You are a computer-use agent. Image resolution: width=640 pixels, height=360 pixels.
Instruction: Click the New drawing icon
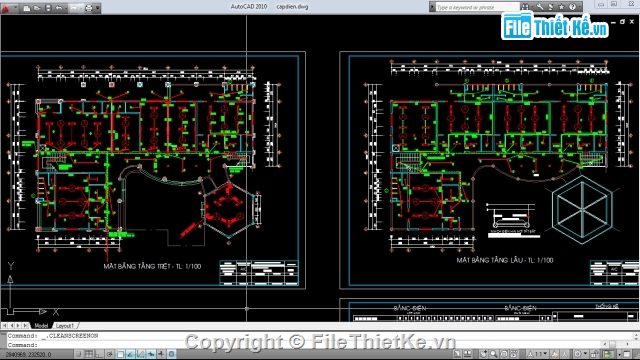[x=27, y=7]
